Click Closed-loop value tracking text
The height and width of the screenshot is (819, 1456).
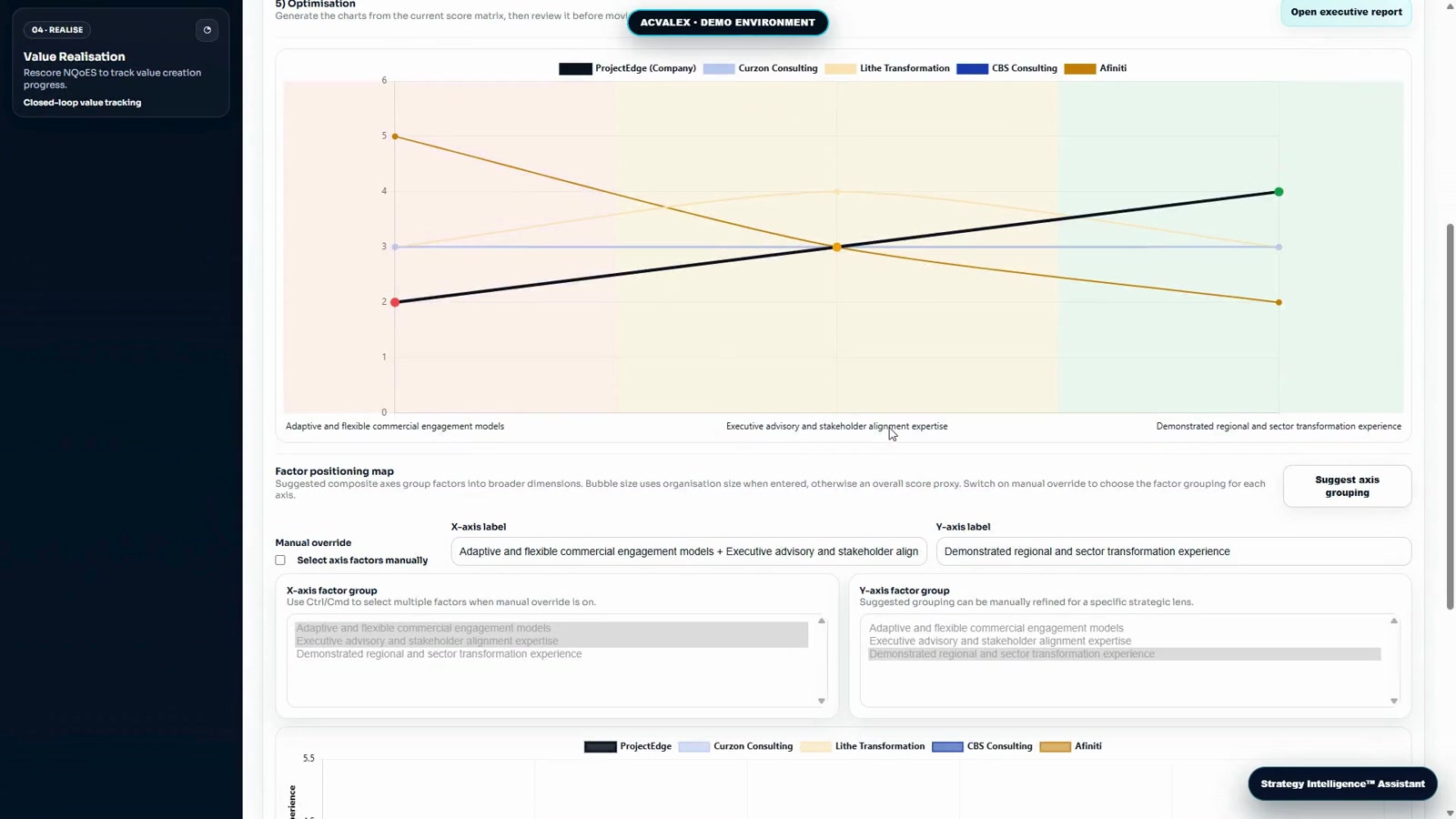tap(83, 103)
